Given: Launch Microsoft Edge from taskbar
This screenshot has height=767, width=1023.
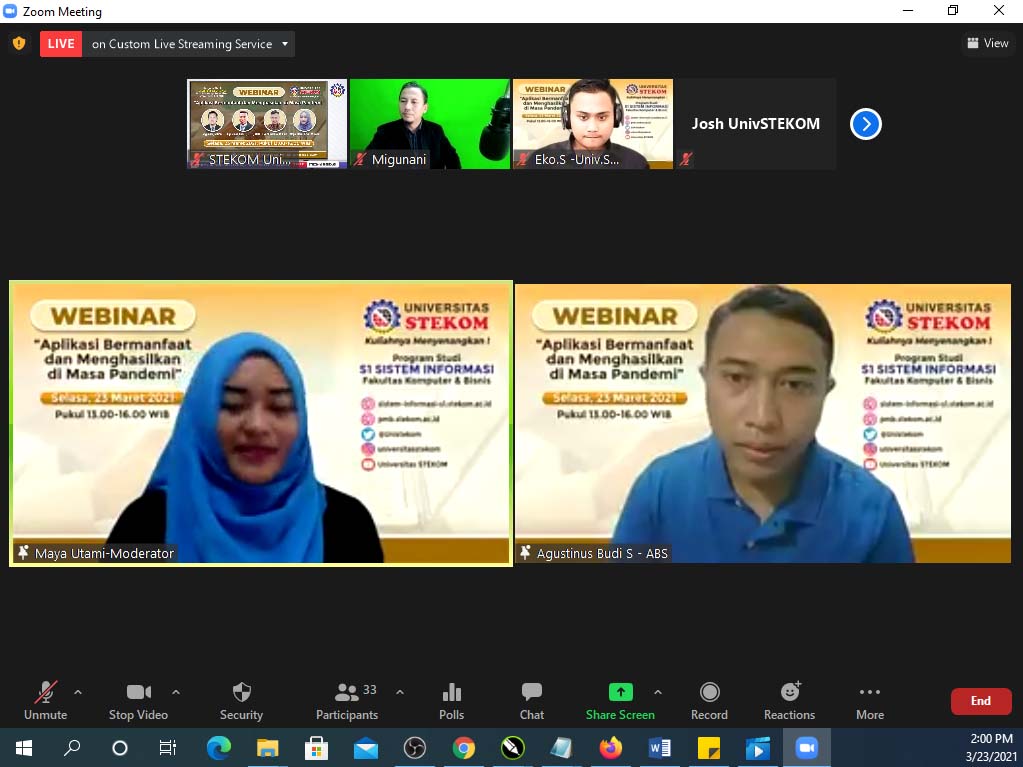Looking at the screenshot, I should [x=219, y=747].
